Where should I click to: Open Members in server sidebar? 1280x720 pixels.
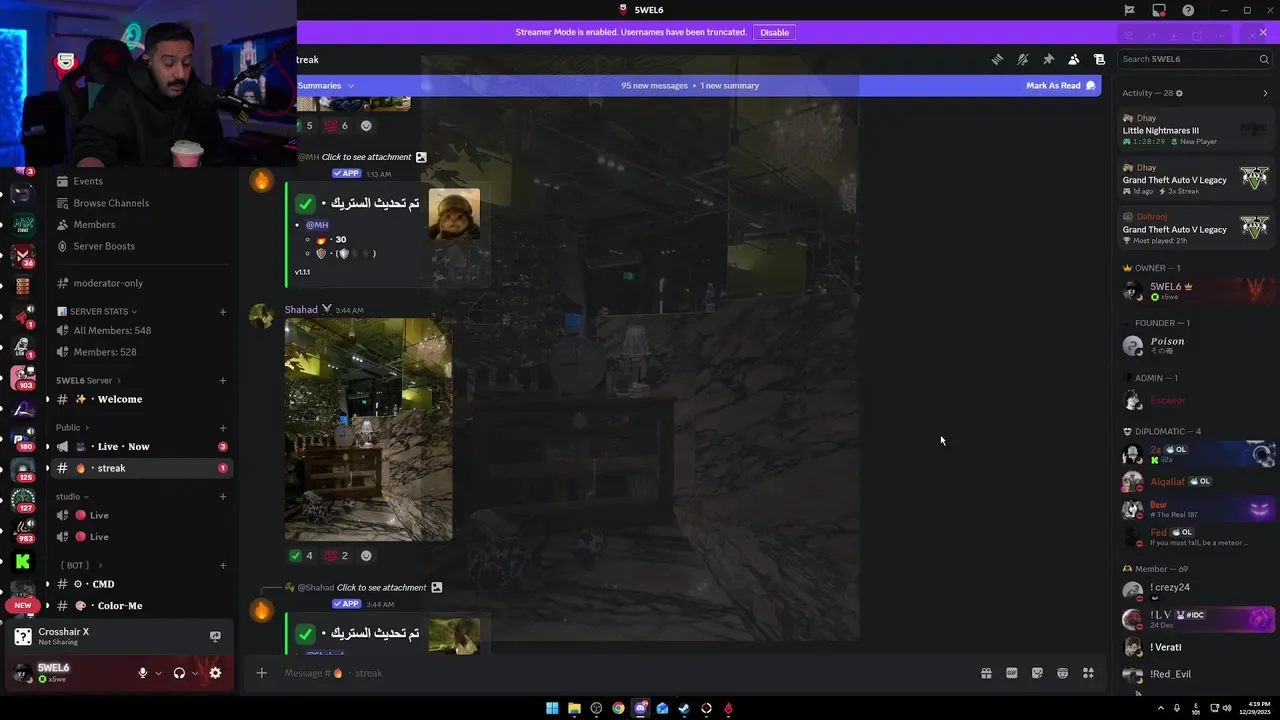pos(94,225)
